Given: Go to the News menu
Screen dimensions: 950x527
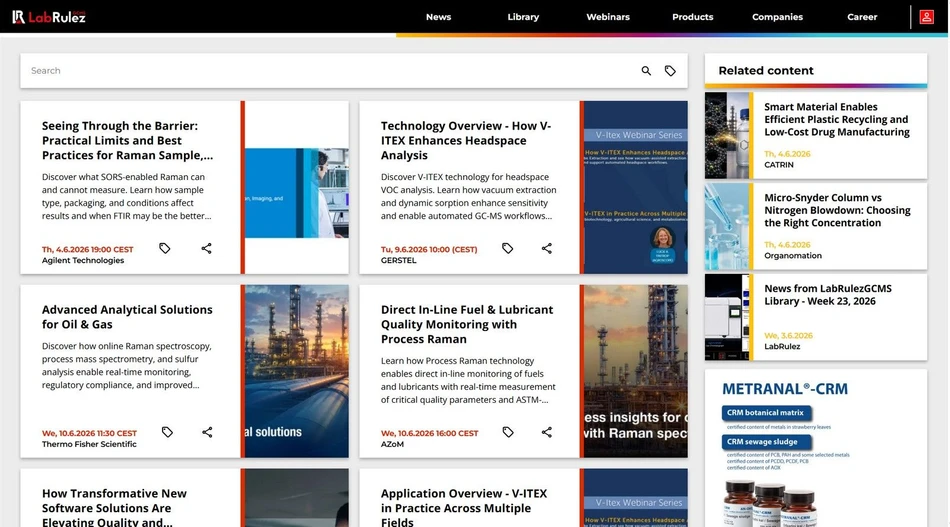Looking at the screenshot, I should [x=438, y=17].
